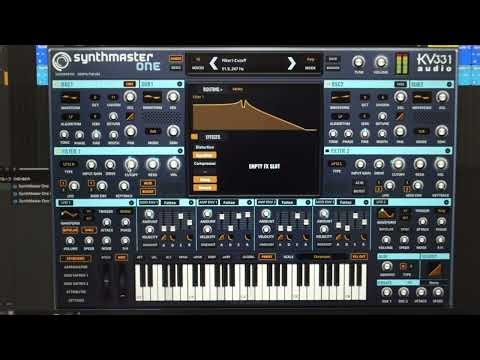Toggle the LFO1 power button
The image size is (480, 360).
point(131,203)
